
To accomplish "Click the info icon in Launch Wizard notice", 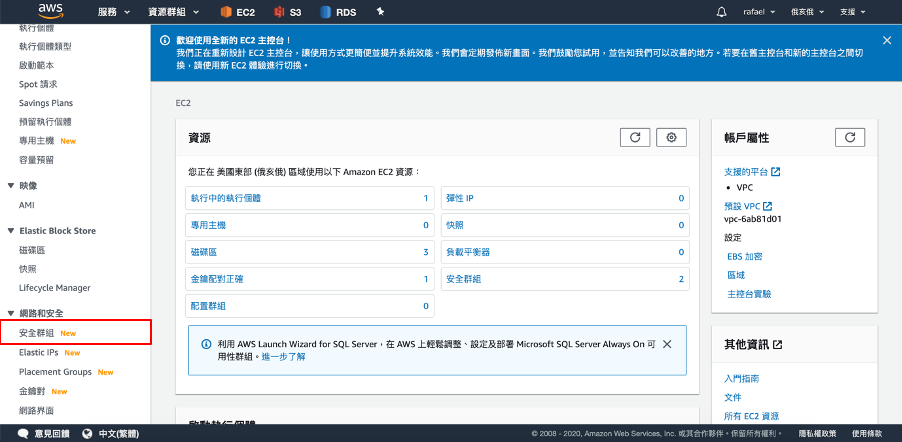I will click(206, 344).
